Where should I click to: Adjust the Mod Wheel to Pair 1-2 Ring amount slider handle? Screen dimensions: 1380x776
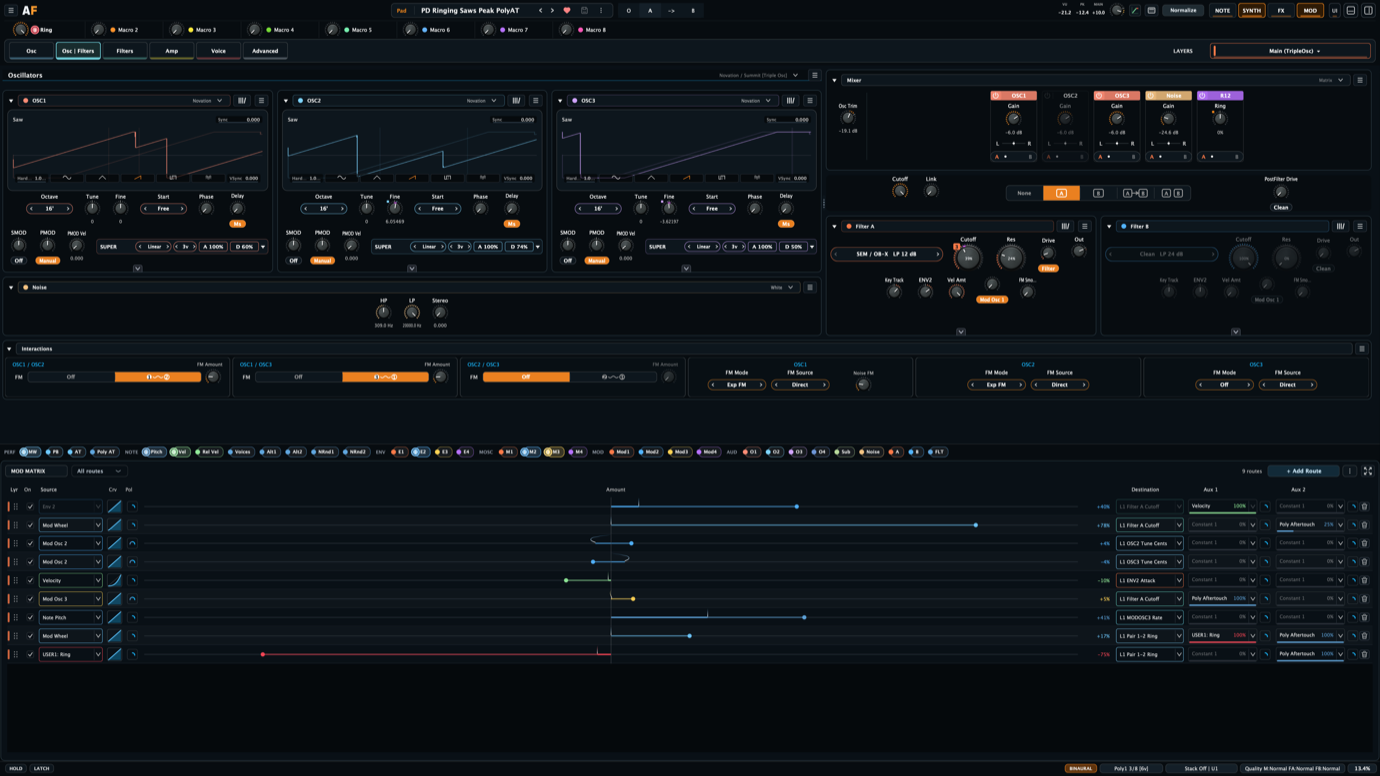click(x=689, y=636)
